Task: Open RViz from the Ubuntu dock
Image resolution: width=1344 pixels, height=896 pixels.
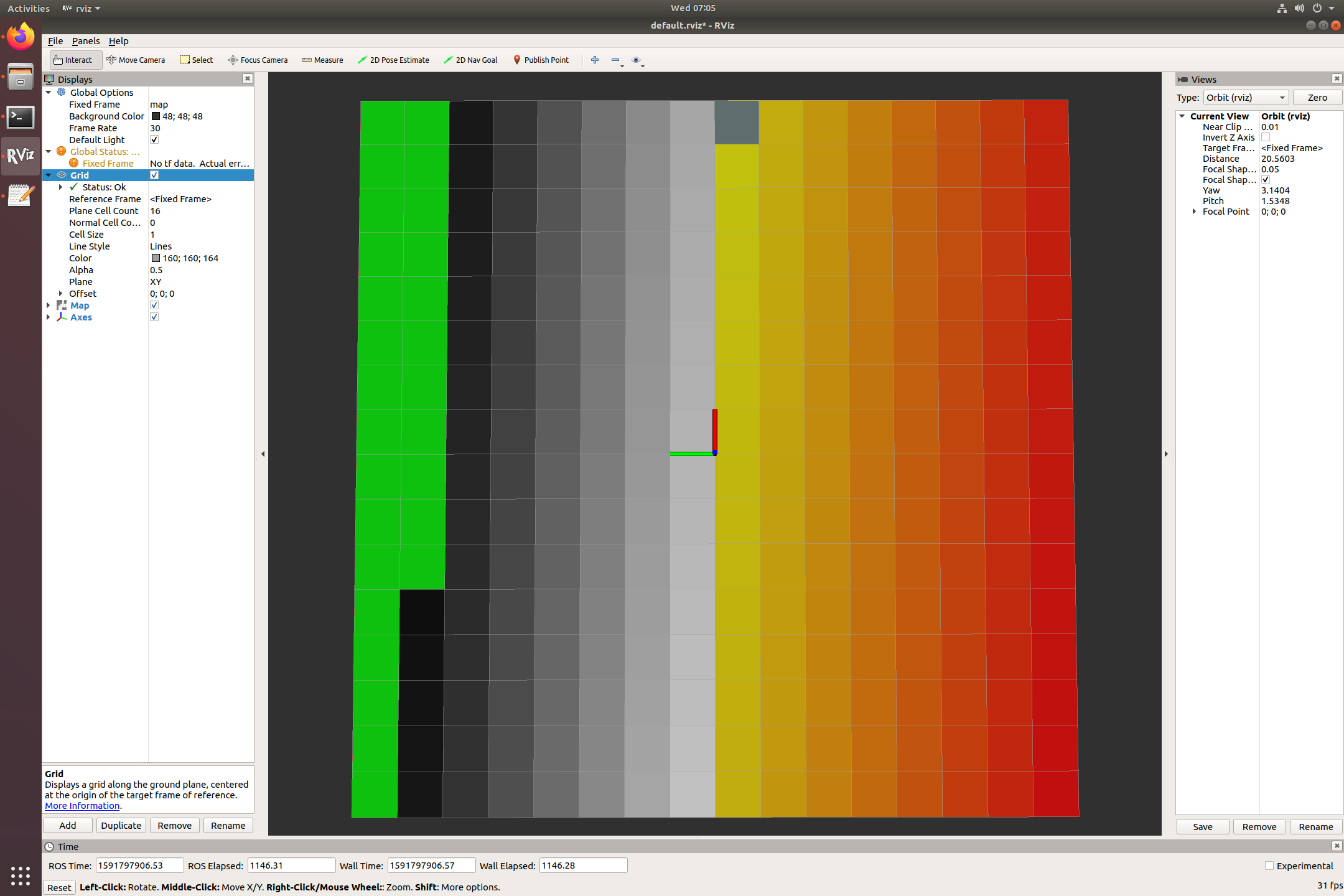Action: pyautogui.click(x=21, y=156)
